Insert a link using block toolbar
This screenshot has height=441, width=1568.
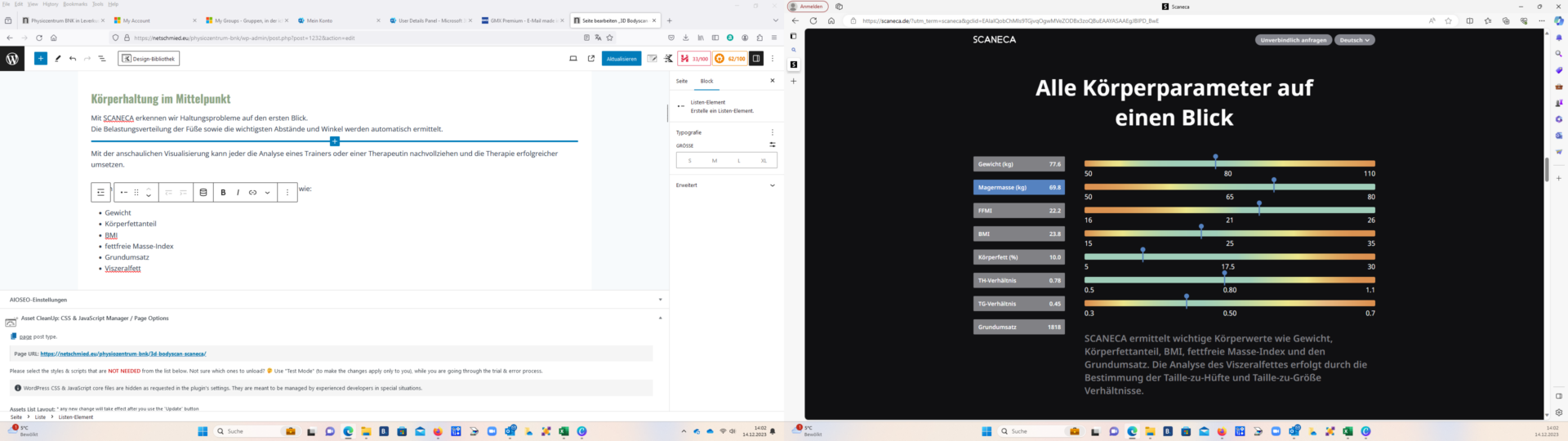click(x=252, y=193)
